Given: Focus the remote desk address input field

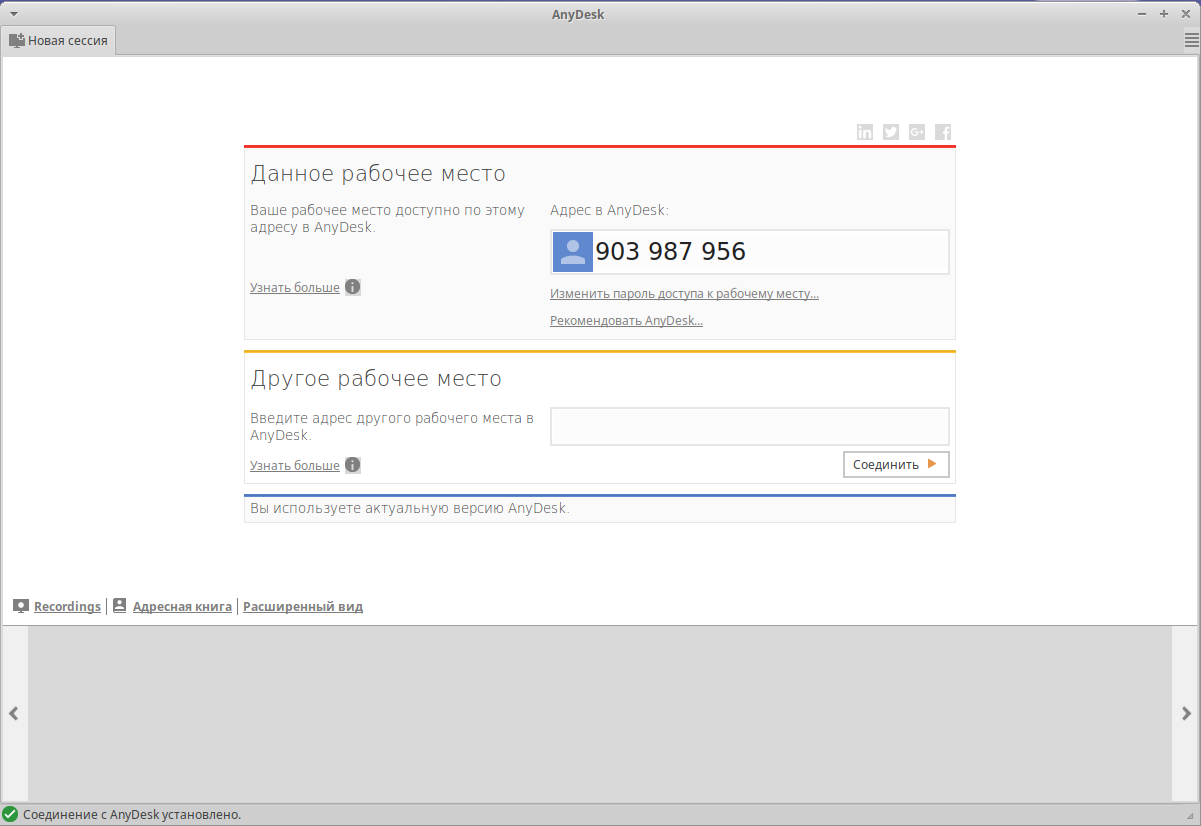Looking at the screenshot, I should [749, 426].
